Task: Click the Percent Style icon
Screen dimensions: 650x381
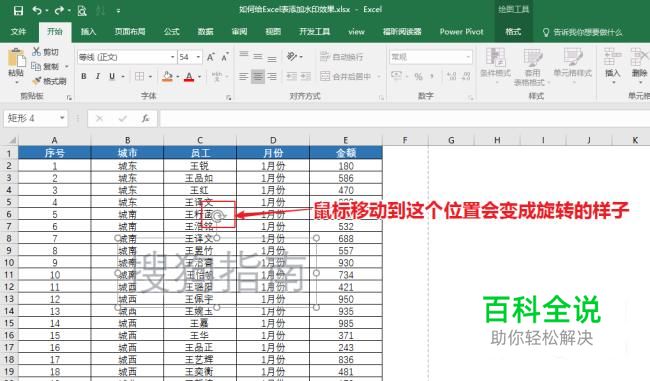Action: 418,76
